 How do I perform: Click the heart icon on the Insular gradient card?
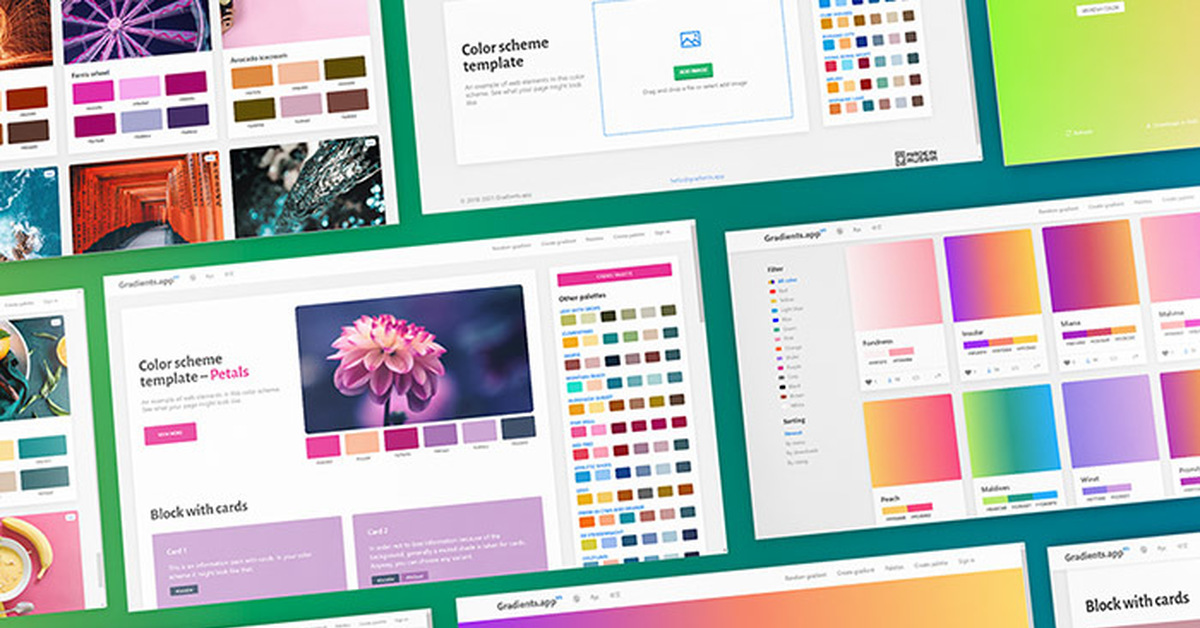pyautogui.click(x=968, y=372)
